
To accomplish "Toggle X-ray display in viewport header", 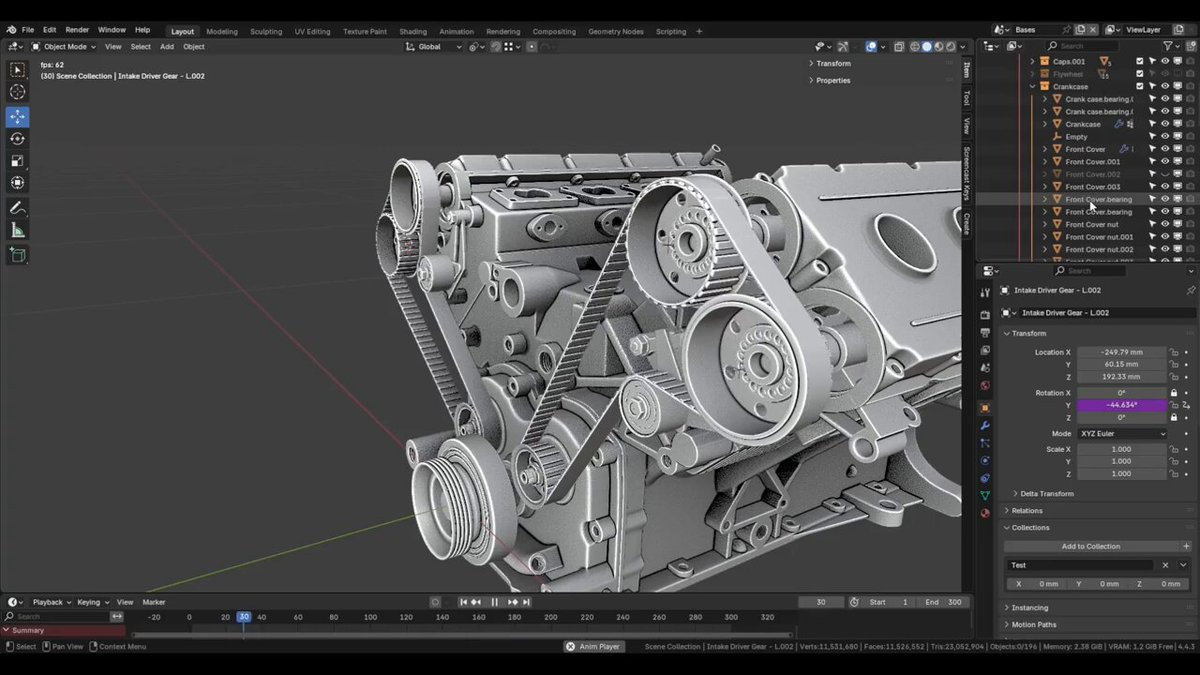I will (x=898, y=46).
